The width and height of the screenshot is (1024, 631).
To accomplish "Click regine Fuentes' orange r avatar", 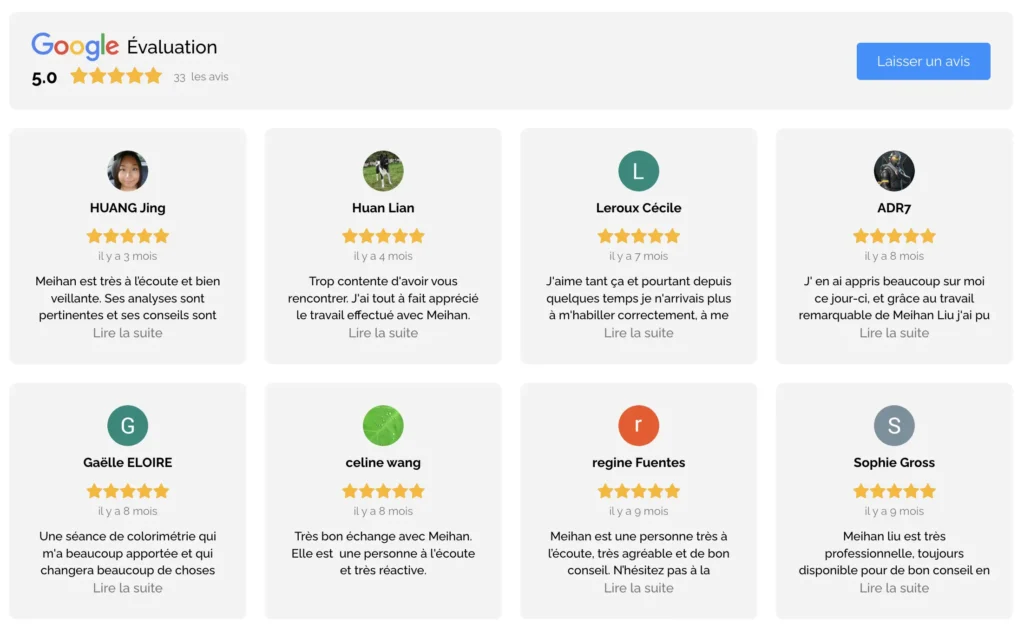I will click(639, 426).
